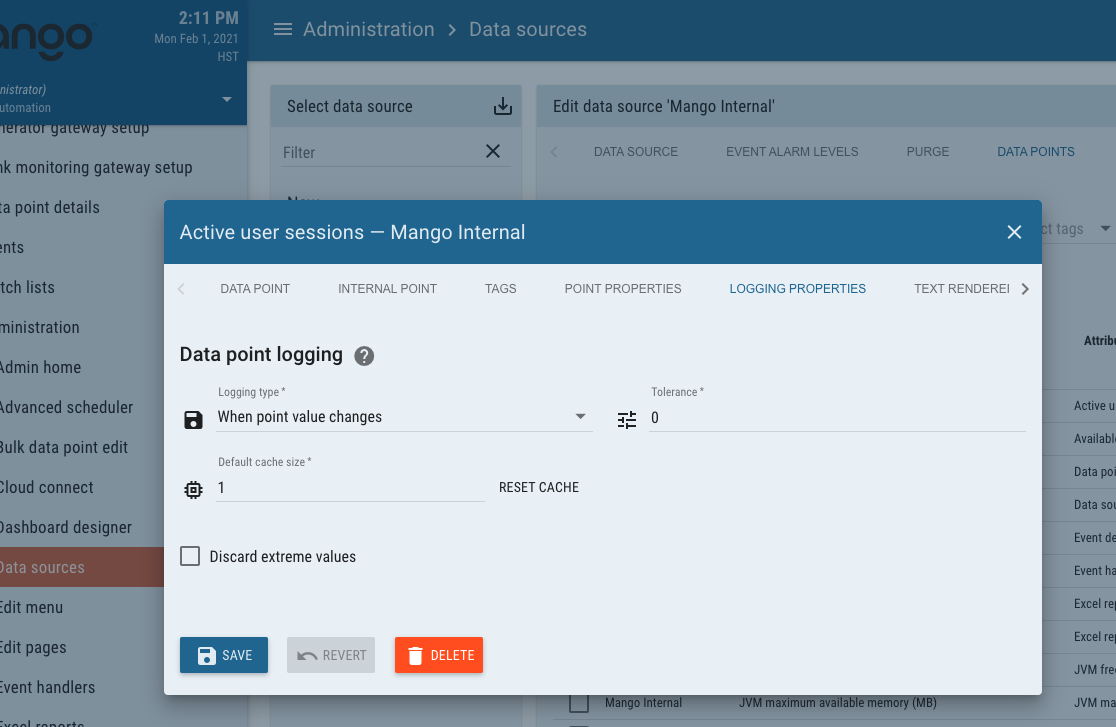Click the tune sliders icon beside Tolerance
The width and height of the screenshot is (1116, 727).
click(627, 419)
